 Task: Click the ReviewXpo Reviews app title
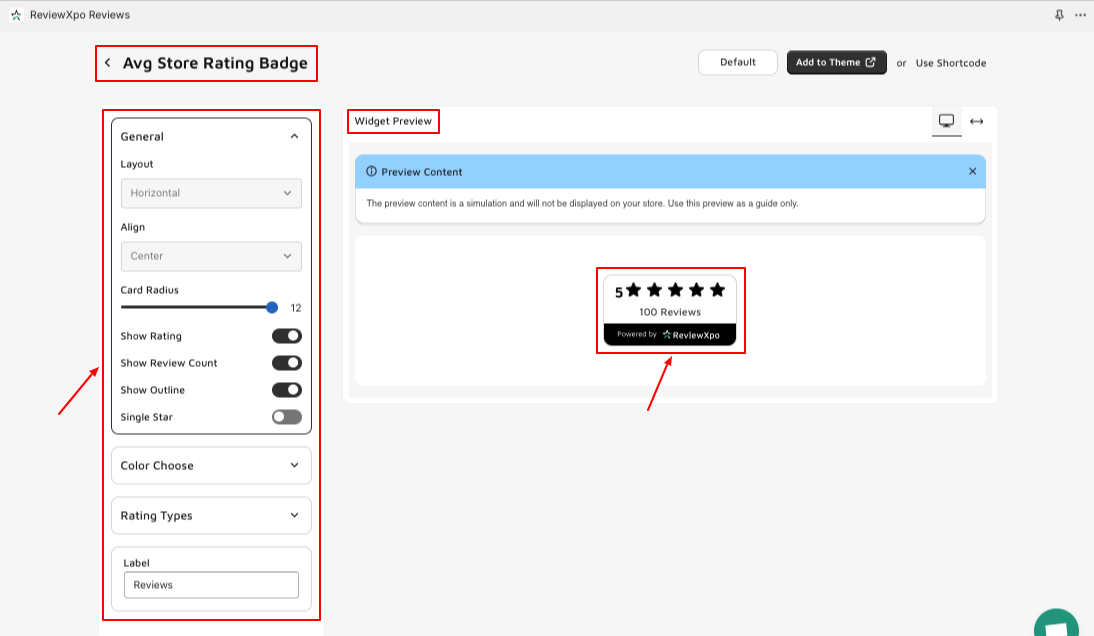[80, 15]
